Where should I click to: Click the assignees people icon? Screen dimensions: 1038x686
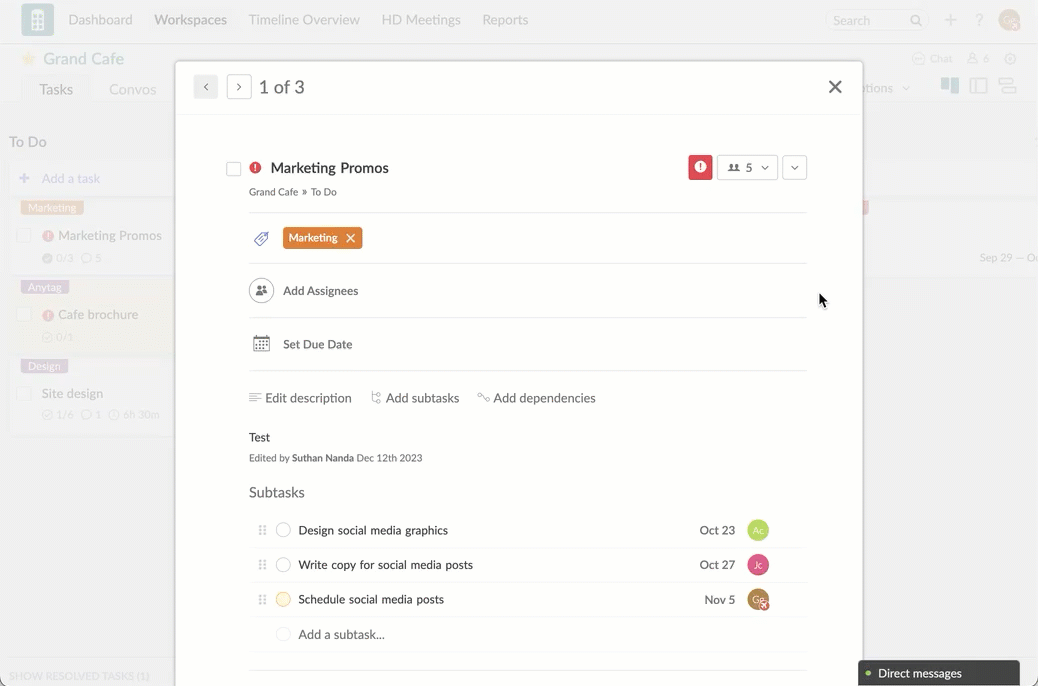pos(261,291)
